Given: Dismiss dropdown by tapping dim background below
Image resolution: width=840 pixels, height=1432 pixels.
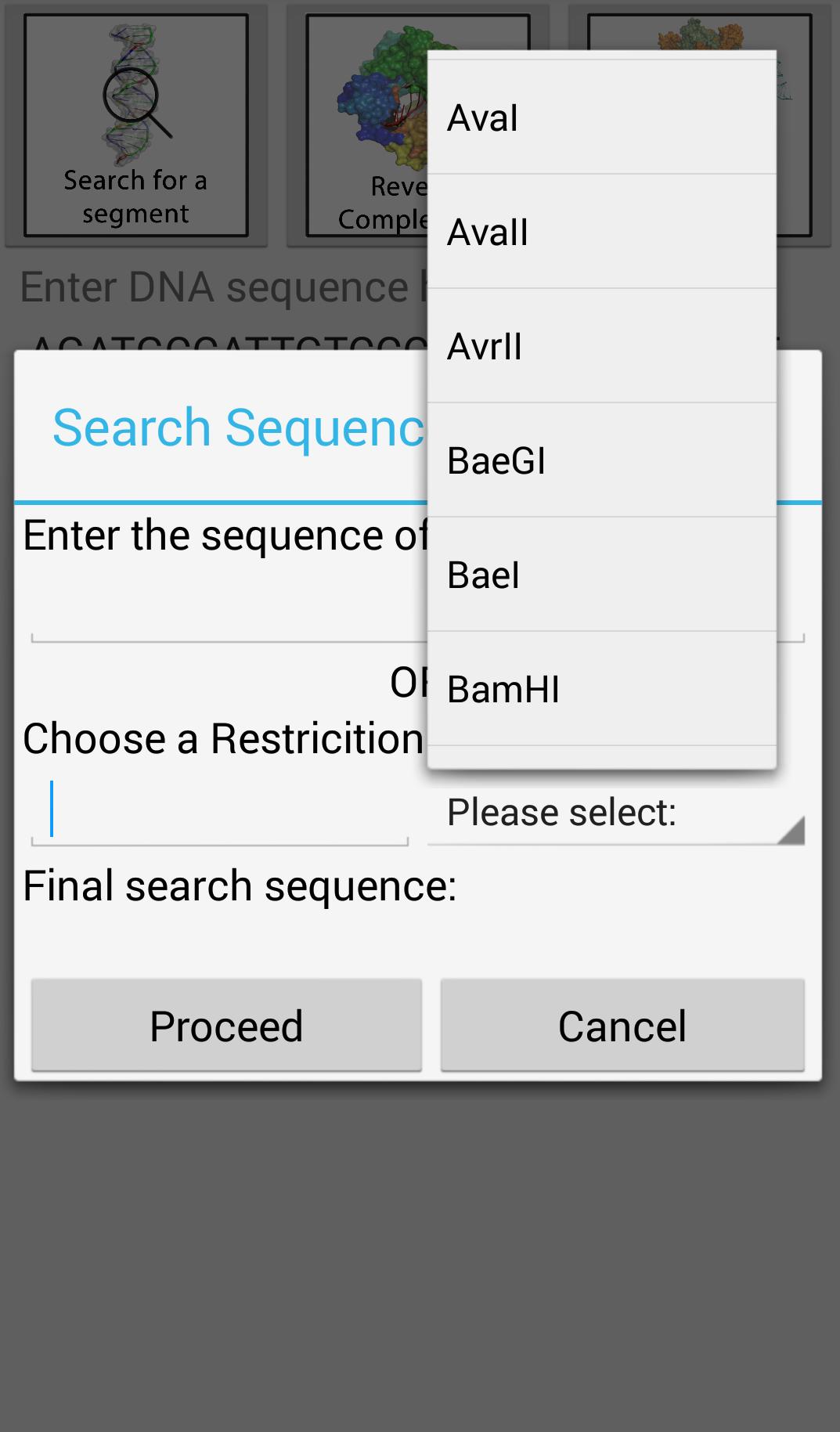Looking at the screenshot, I should tap(420, 1253).
